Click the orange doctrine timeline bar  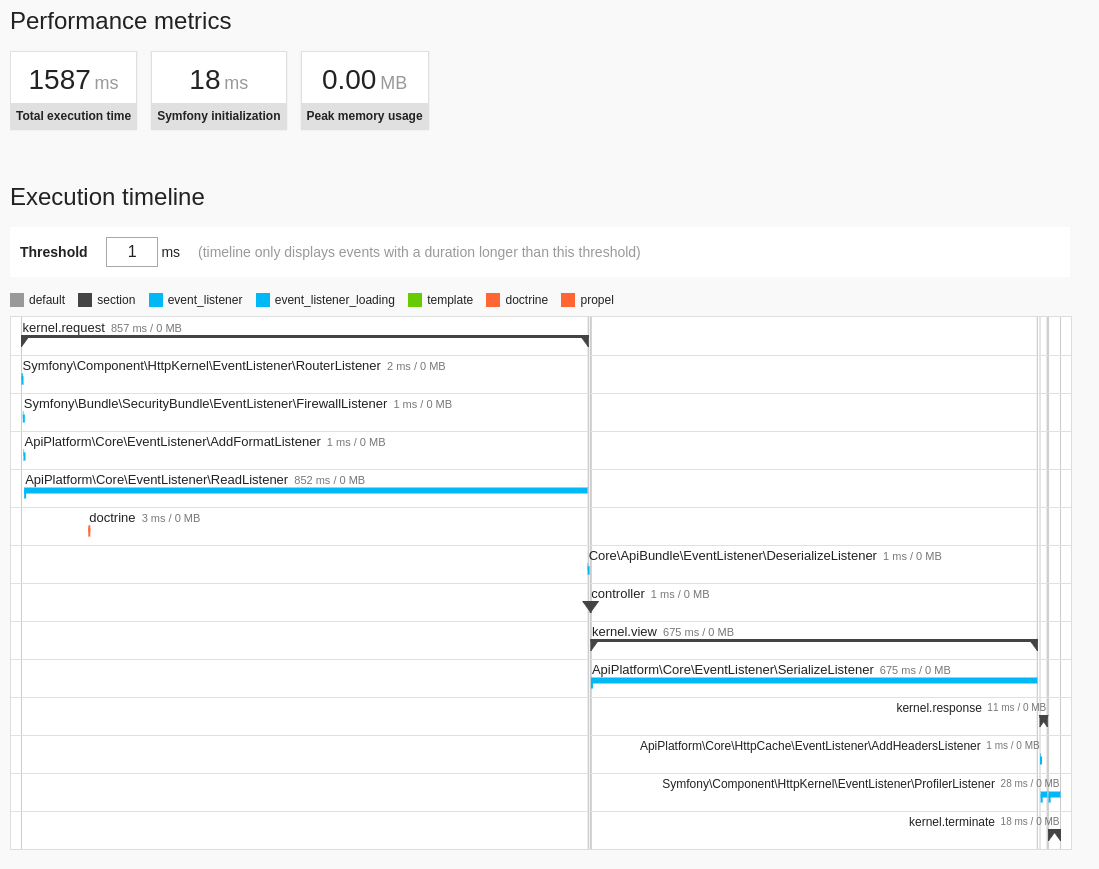[89, 529]
